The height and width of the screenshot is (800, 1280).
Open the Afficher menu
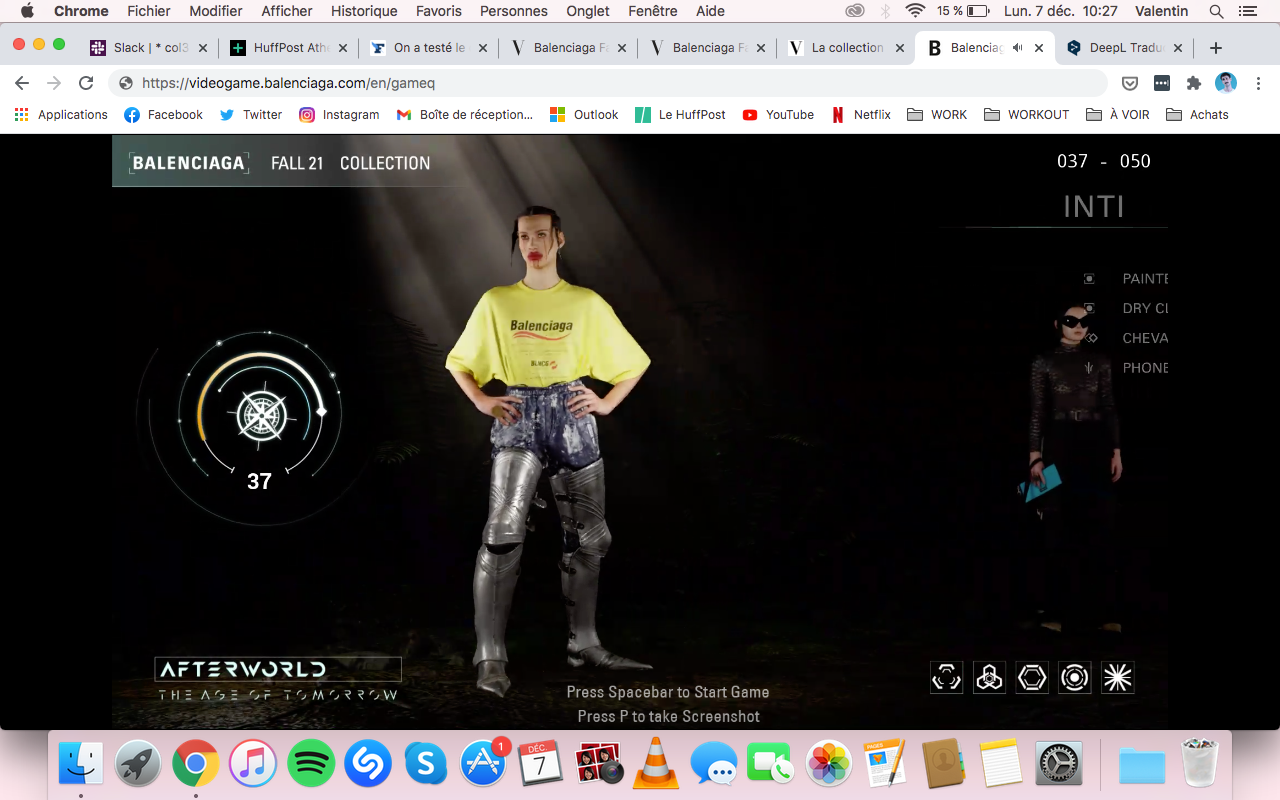pyautogui.click(x=287, y=11)
